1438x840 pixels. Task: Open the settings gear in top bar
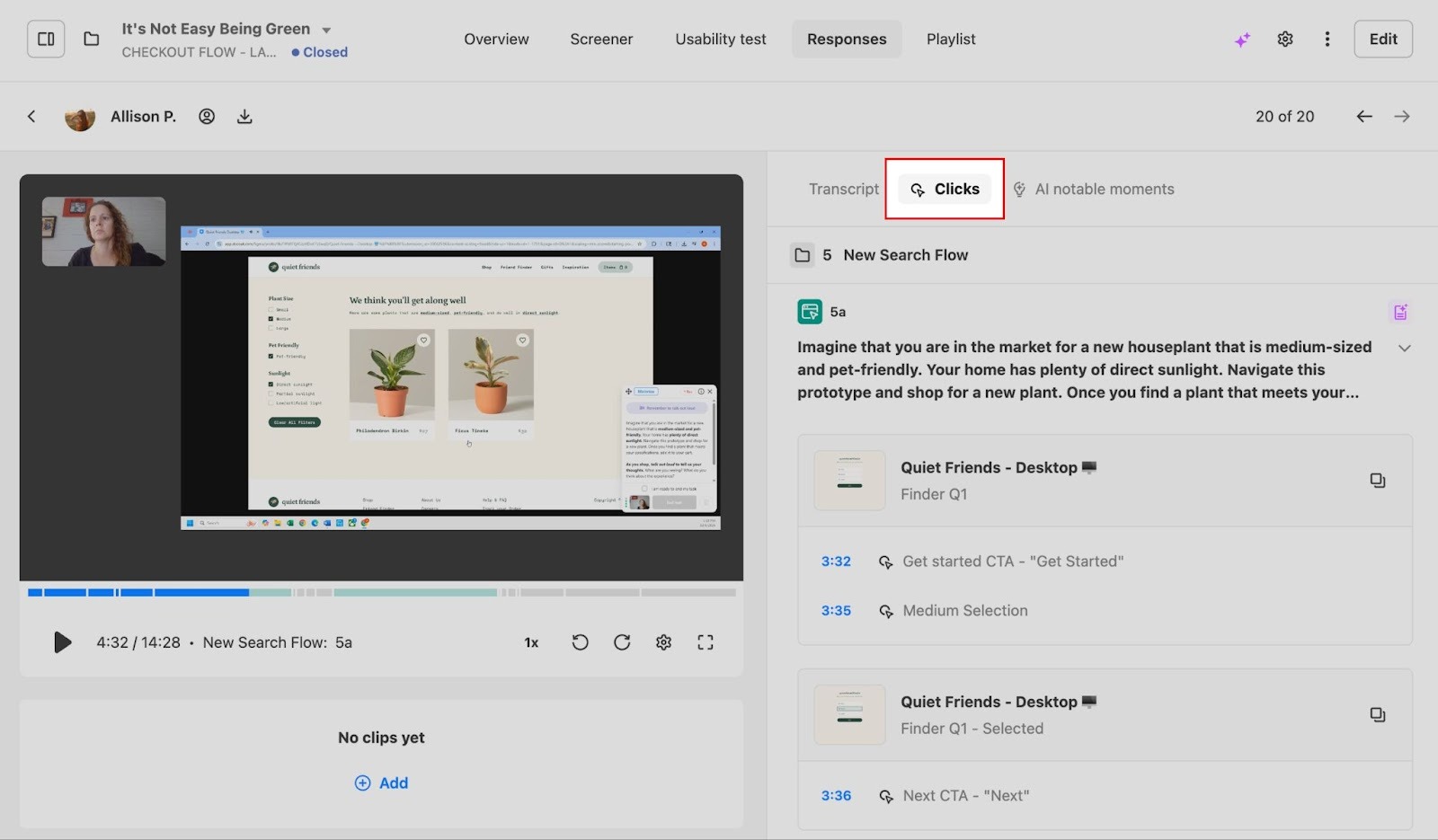[x=1285, y=40]
